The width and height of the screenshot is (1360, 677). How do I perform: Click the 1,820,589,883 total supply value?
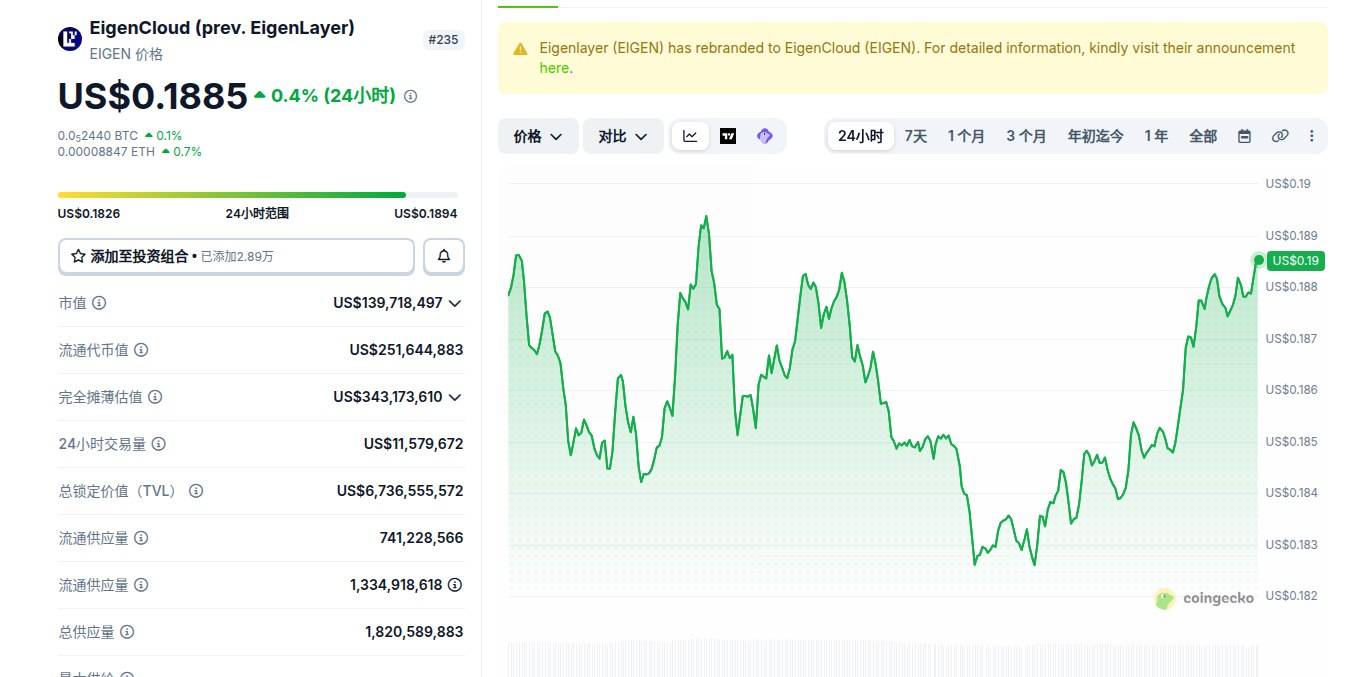point(414,632)
